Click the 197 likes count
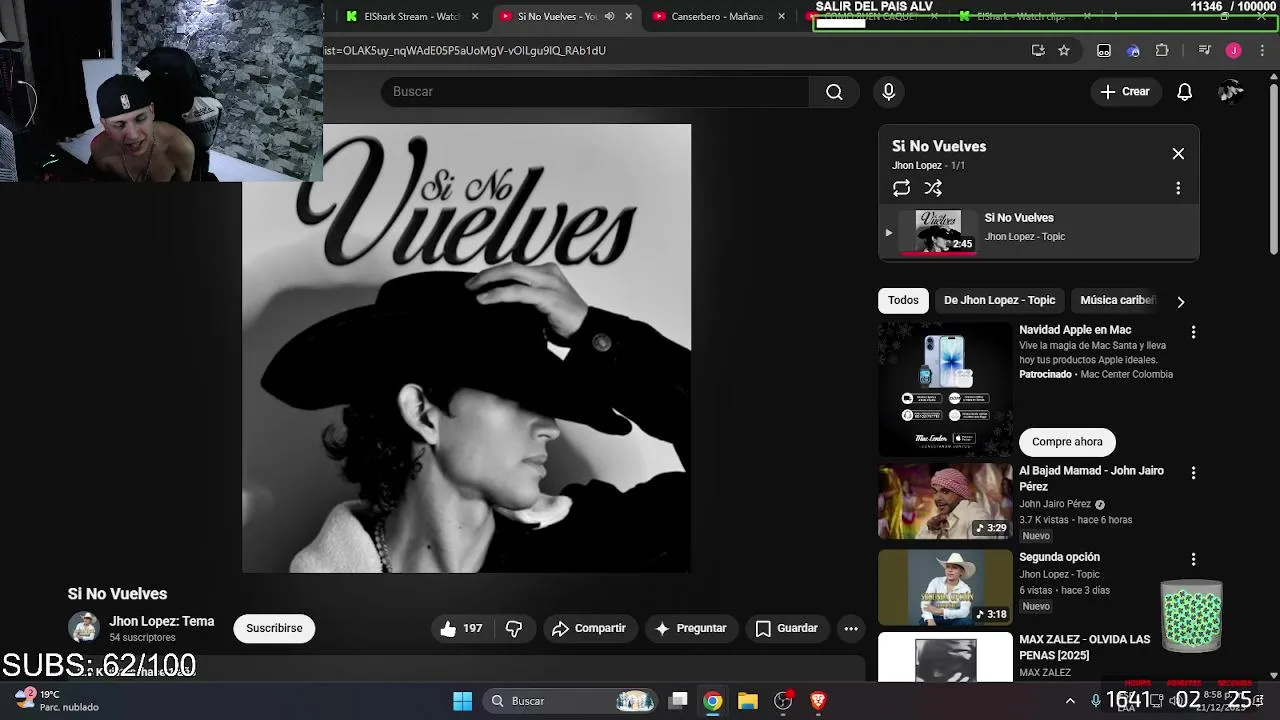Viewport: 1280px width, 720px height. 472,628
